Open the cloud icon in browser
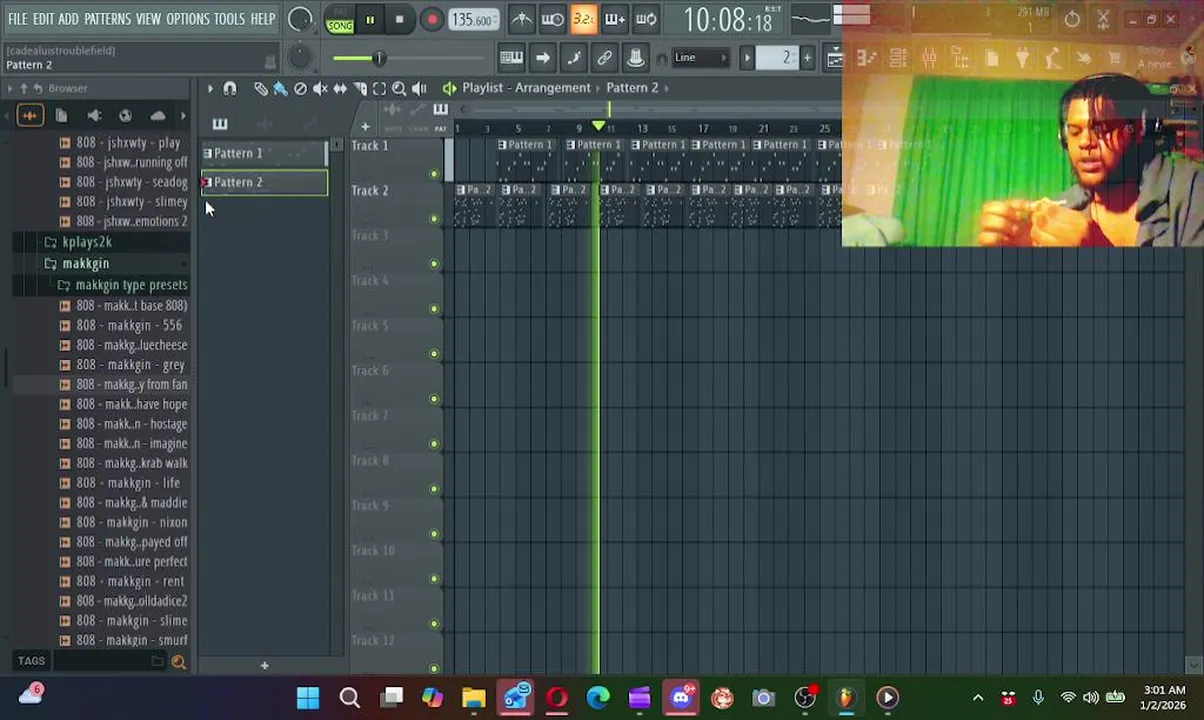This screenshot has height=720, width=1204. point(157,116)
